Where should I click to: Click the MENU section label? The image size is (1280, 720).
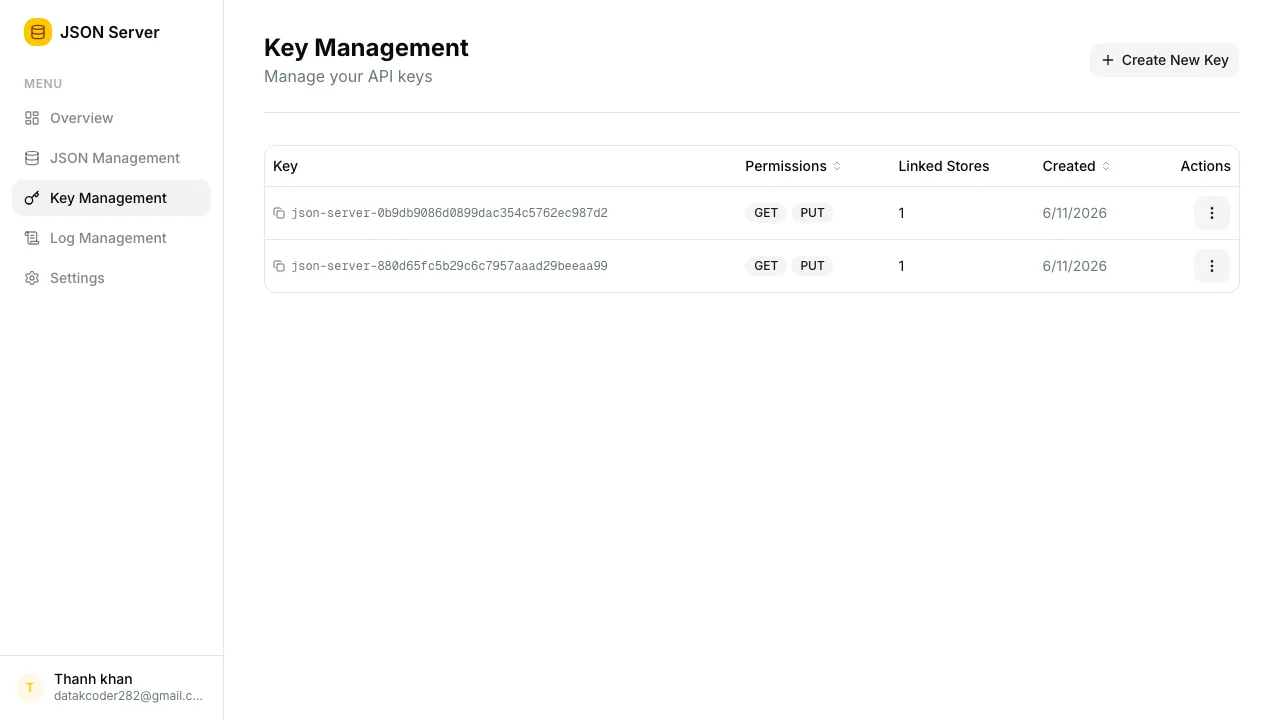click(x=43, y=84)
